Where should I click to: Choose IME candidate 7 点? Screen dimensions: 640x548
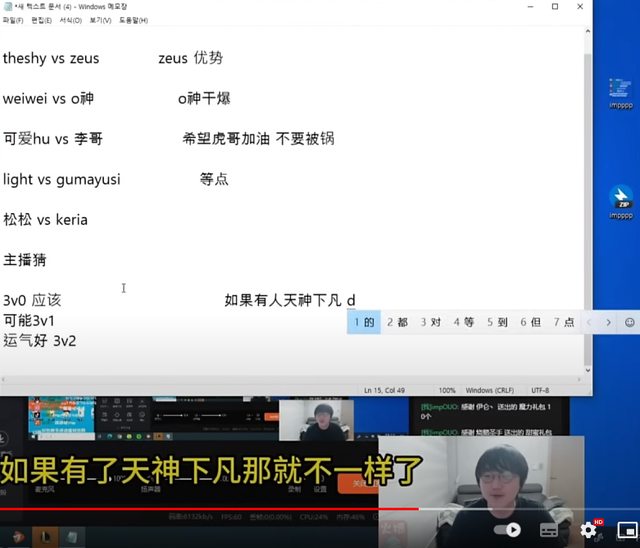click(x=564, y=322)
